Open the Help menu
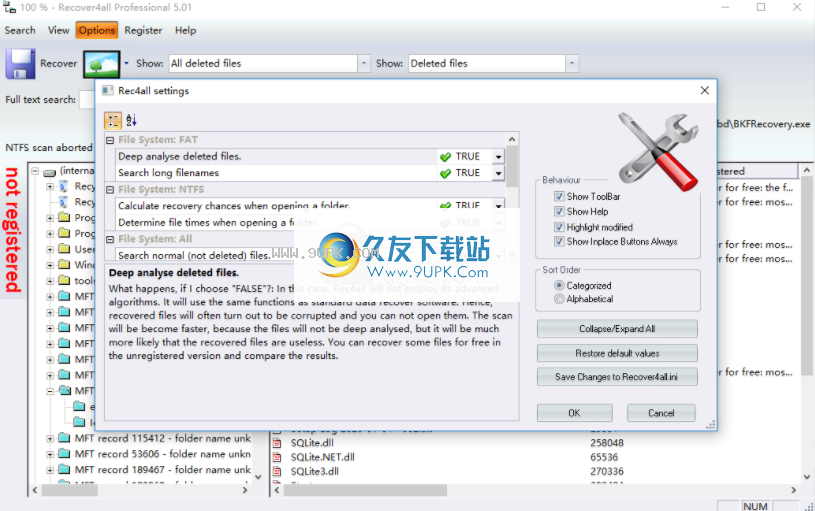 (x=186, y=30)
